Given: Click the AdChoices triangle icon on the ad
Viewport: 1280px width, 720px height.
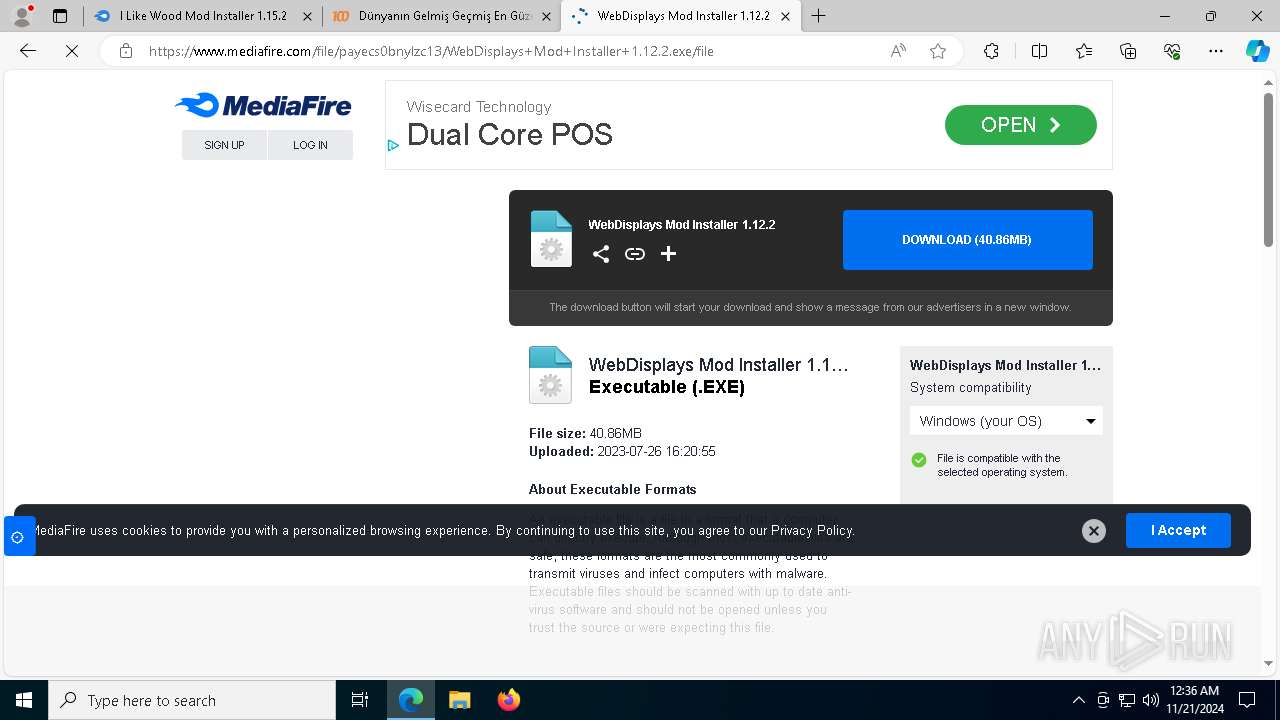Looking at the screenshot, I should (393, 146).
